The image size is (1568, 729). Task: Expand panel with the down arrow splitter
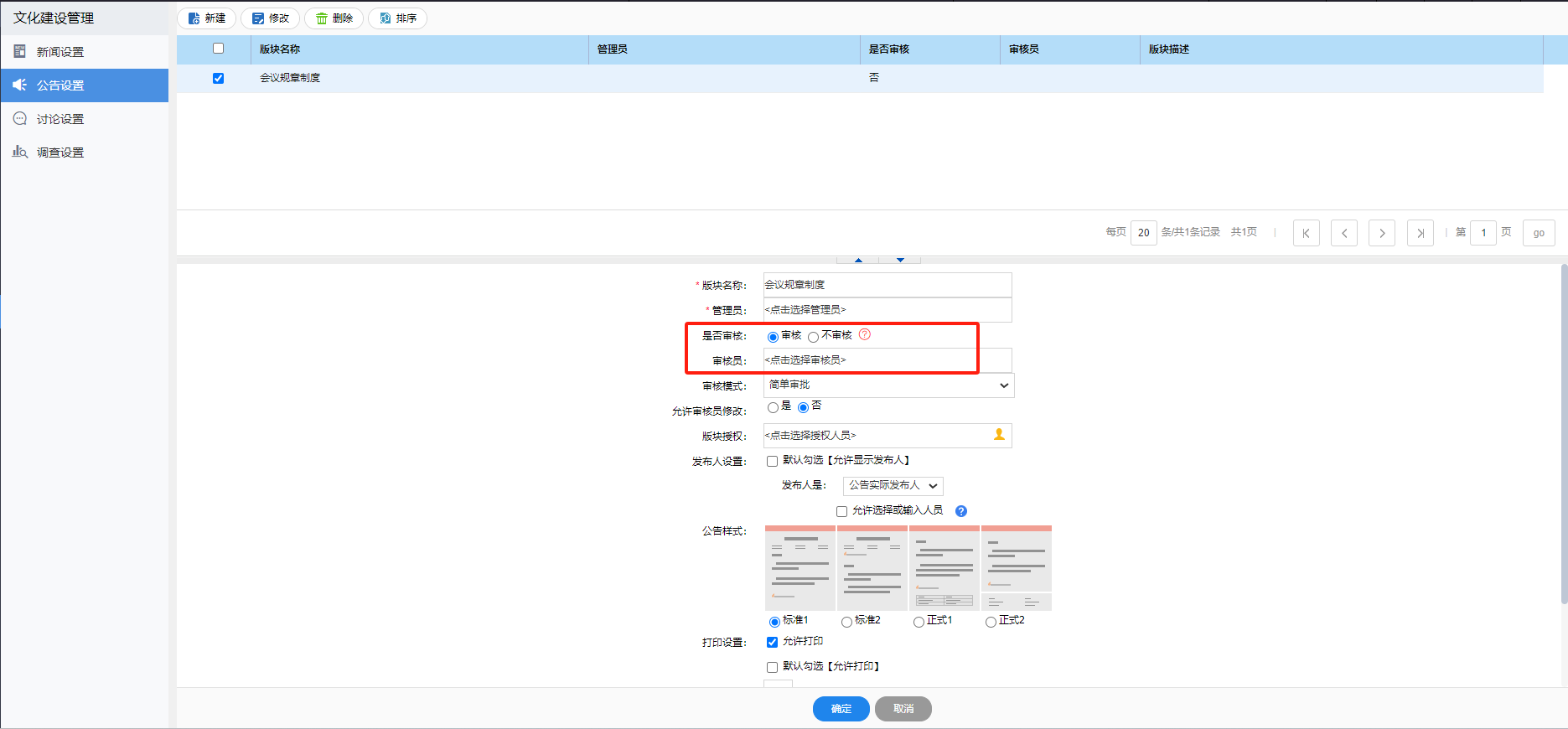(900, 260)
